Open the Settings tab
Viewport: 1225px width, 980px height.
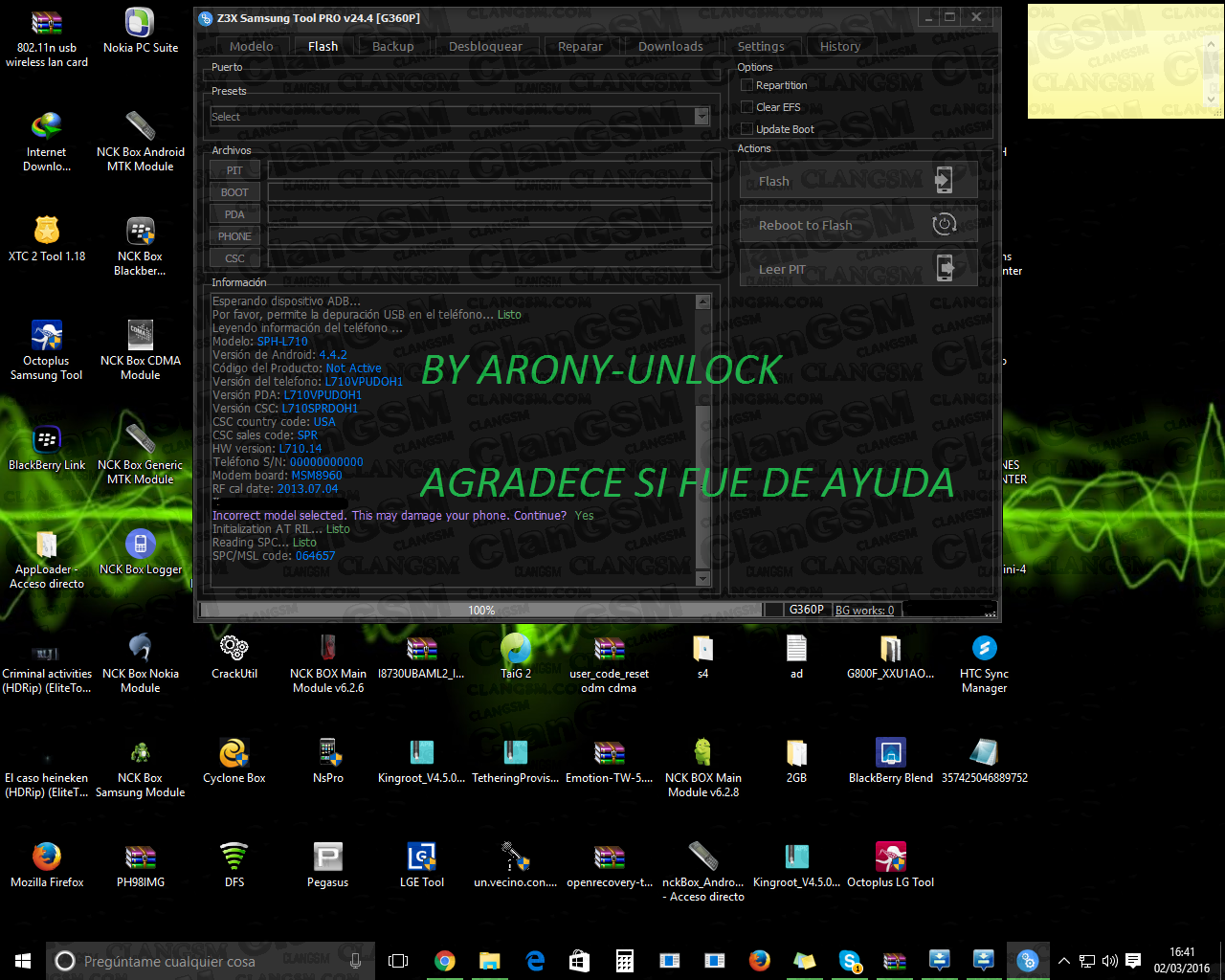point(761,46)
